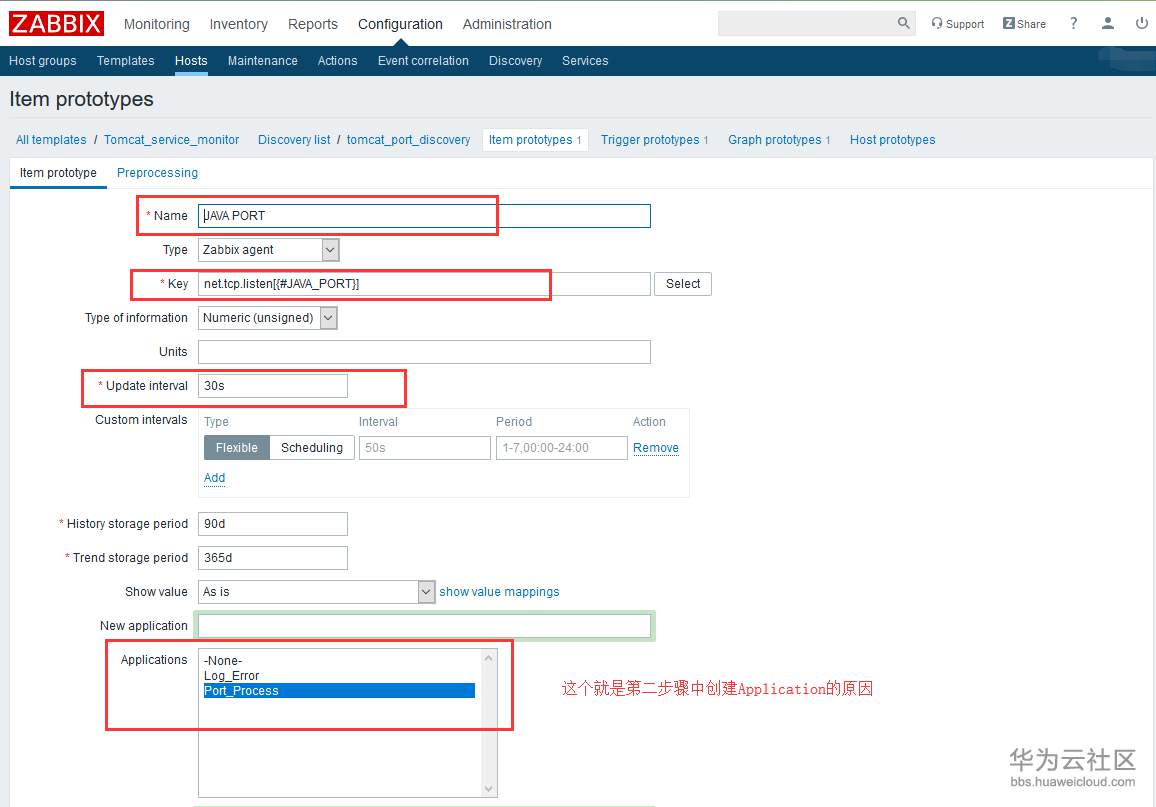The image size is (1156, 807).
Task: Open the Show value dropdown
Action: tap(316, 592)
